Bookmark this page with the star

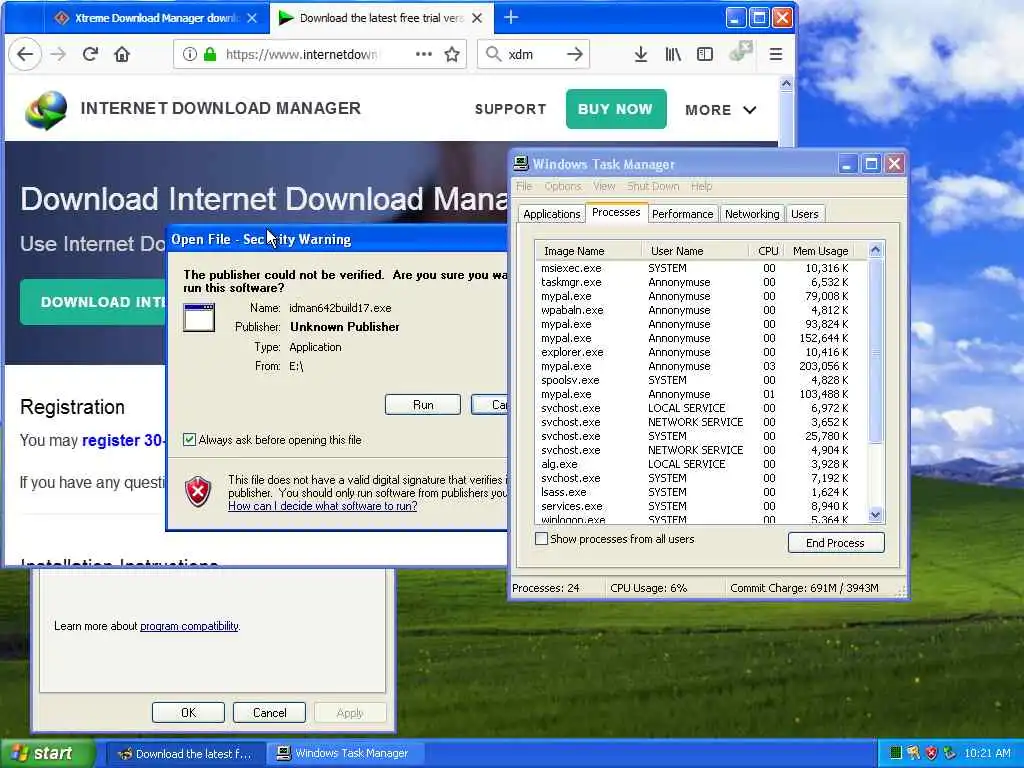tap(452, 54)
